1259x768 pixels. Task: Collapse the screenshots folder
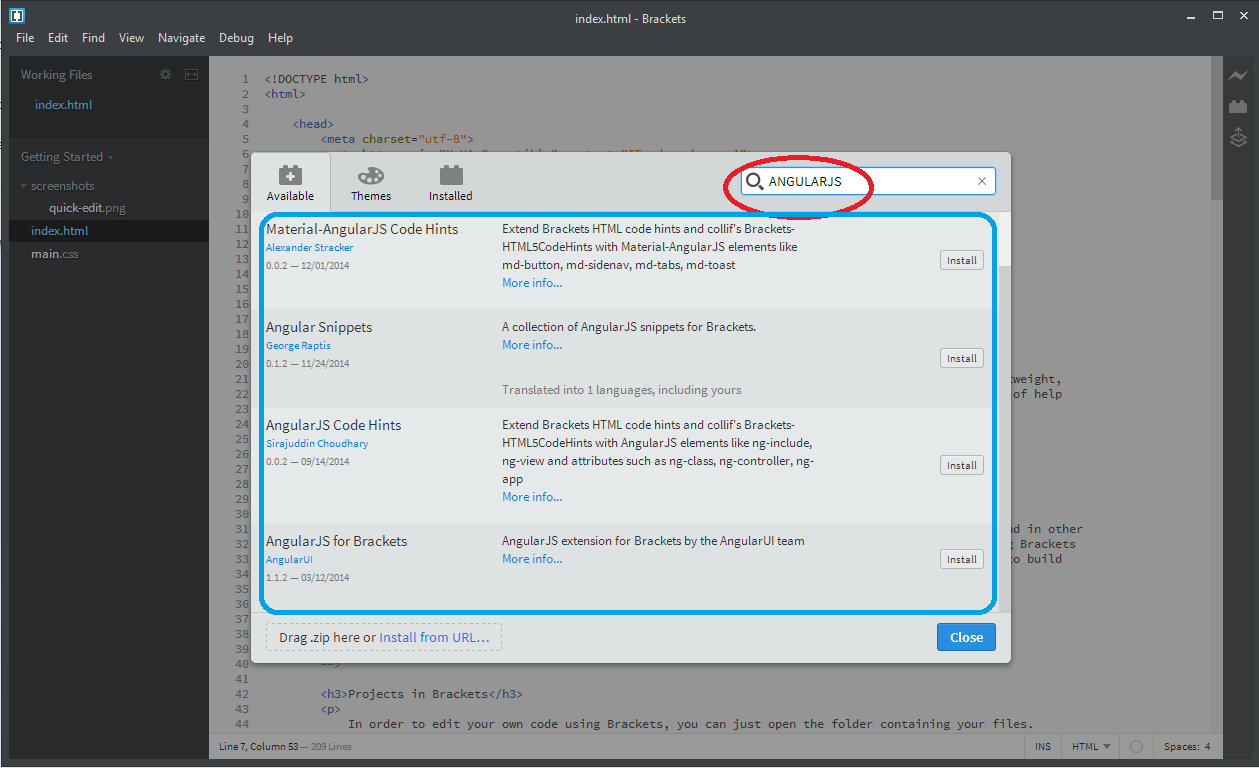point(57,186)
